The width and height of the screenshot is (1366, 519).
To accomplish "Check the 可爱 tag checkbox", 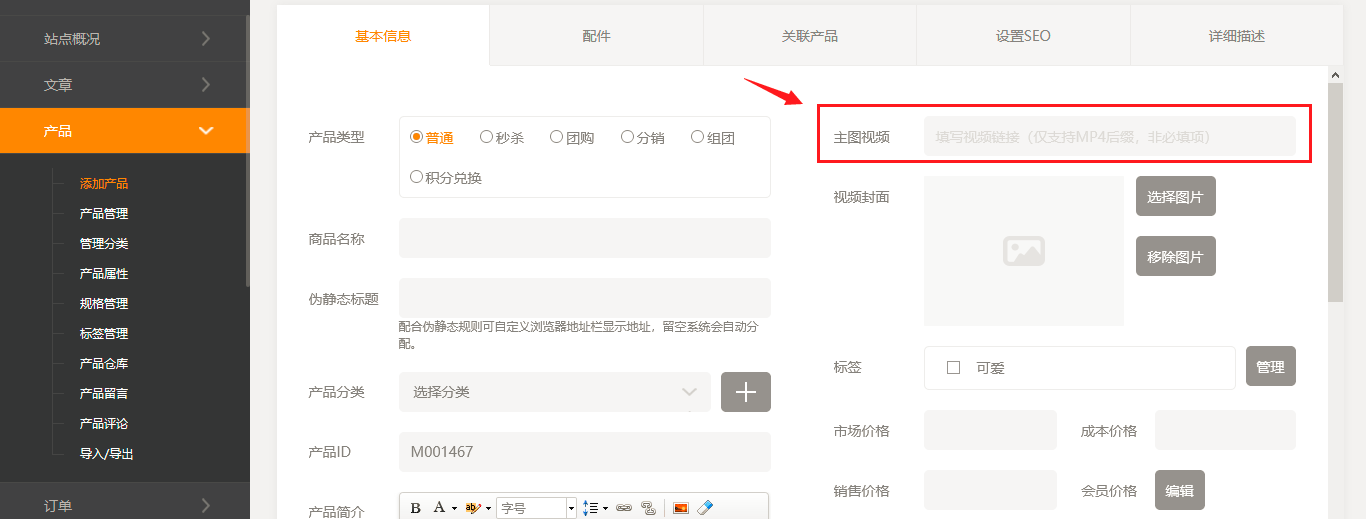I will click(x=953, y=368).
